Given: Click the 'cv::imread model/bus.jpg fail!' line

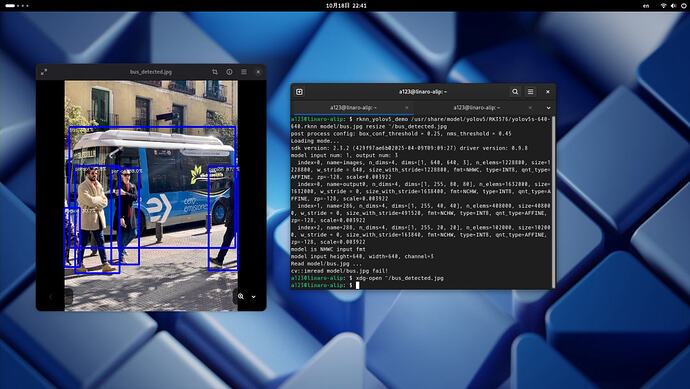Looking at the screenshot, I should pyautogui.click(x=340, y=271).
